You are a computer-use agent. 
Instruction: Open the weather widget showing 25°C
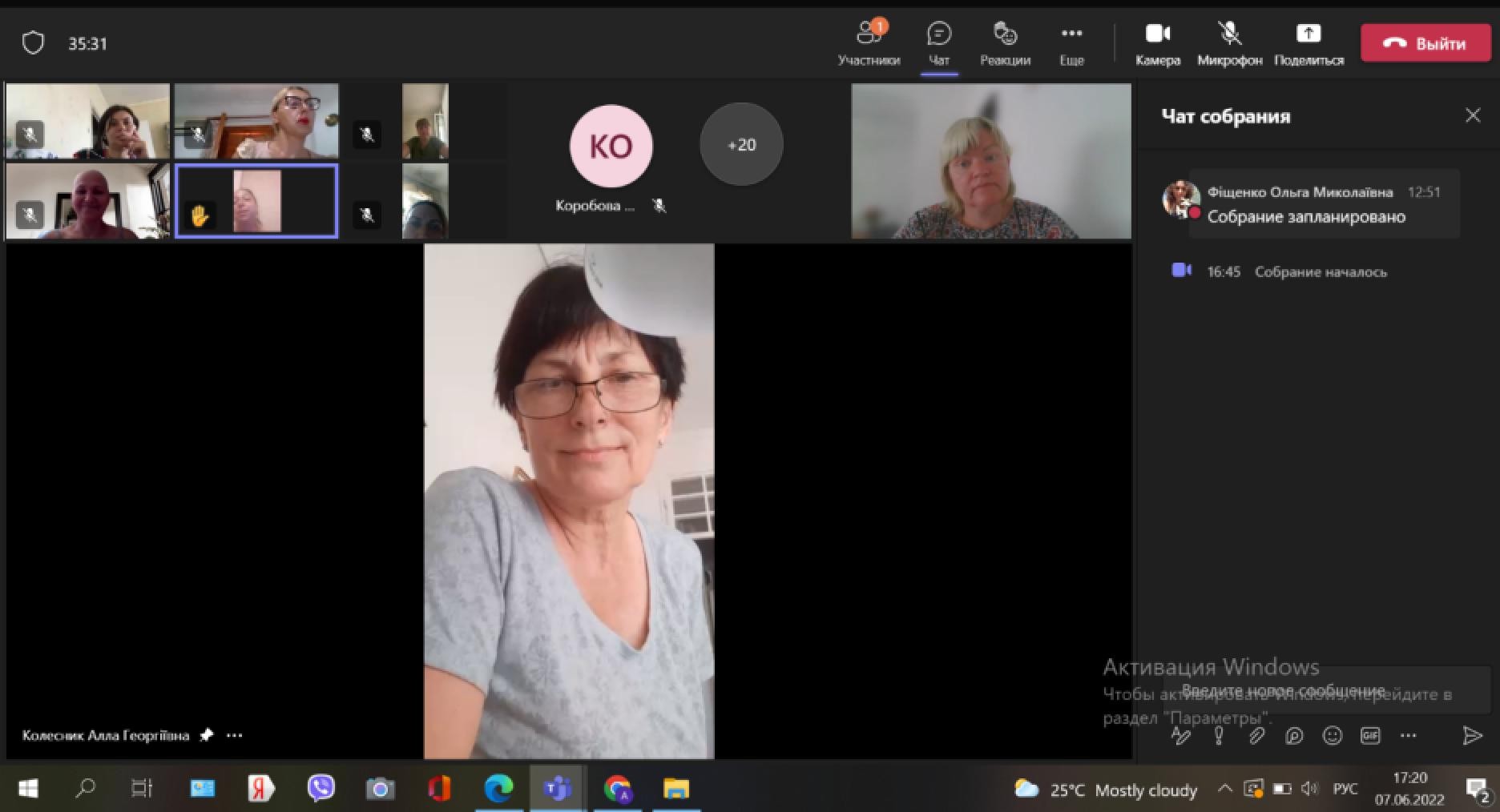pyautogui.click(x=1106, y=790)
